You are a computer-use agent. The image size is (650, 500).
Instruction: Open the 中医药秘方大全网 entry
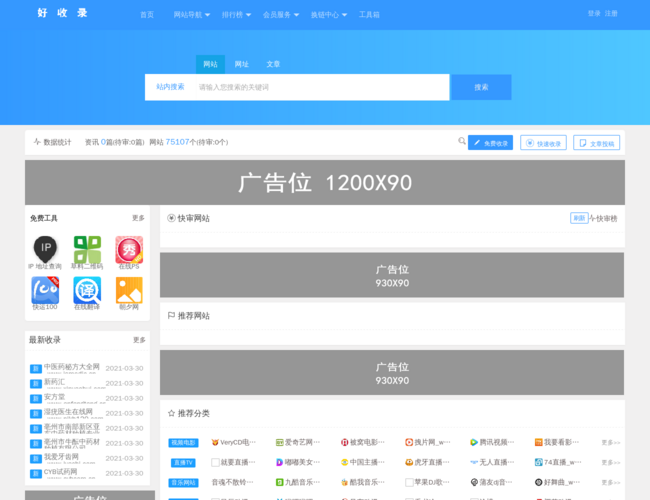(72, 367)
